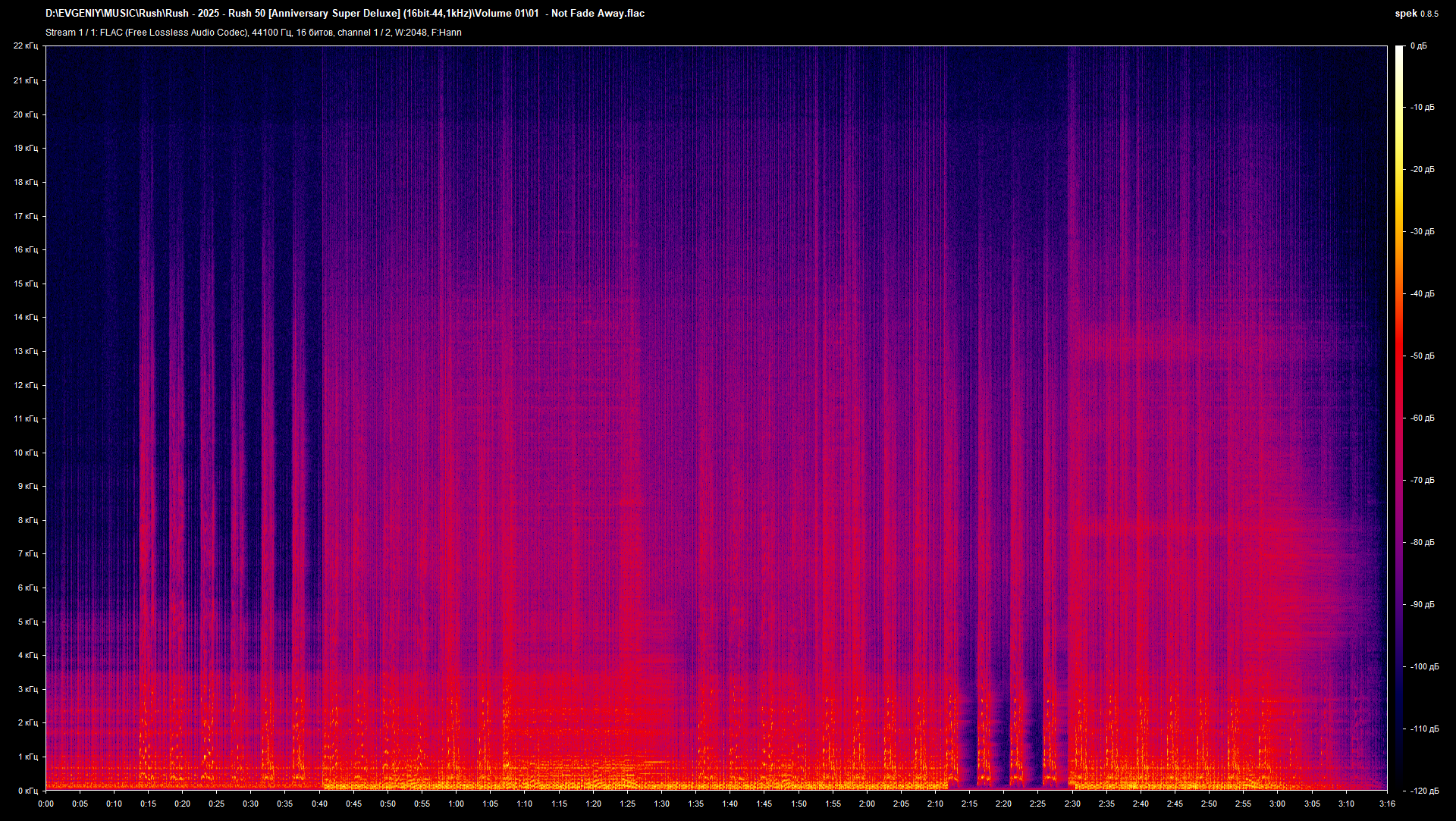Click the 0 дБ color scale label
Screen dimensions: 1456x821
point(1418,46)
